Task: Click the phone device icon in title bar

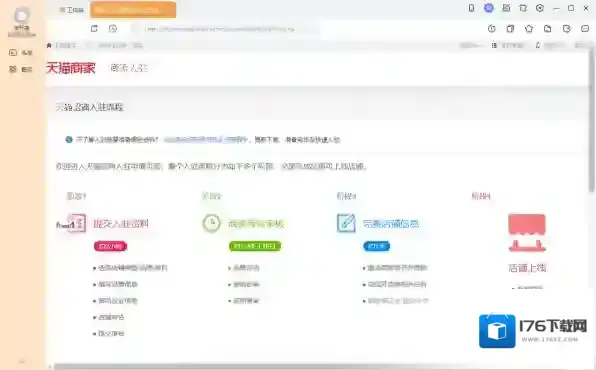Action: point(471,8)
